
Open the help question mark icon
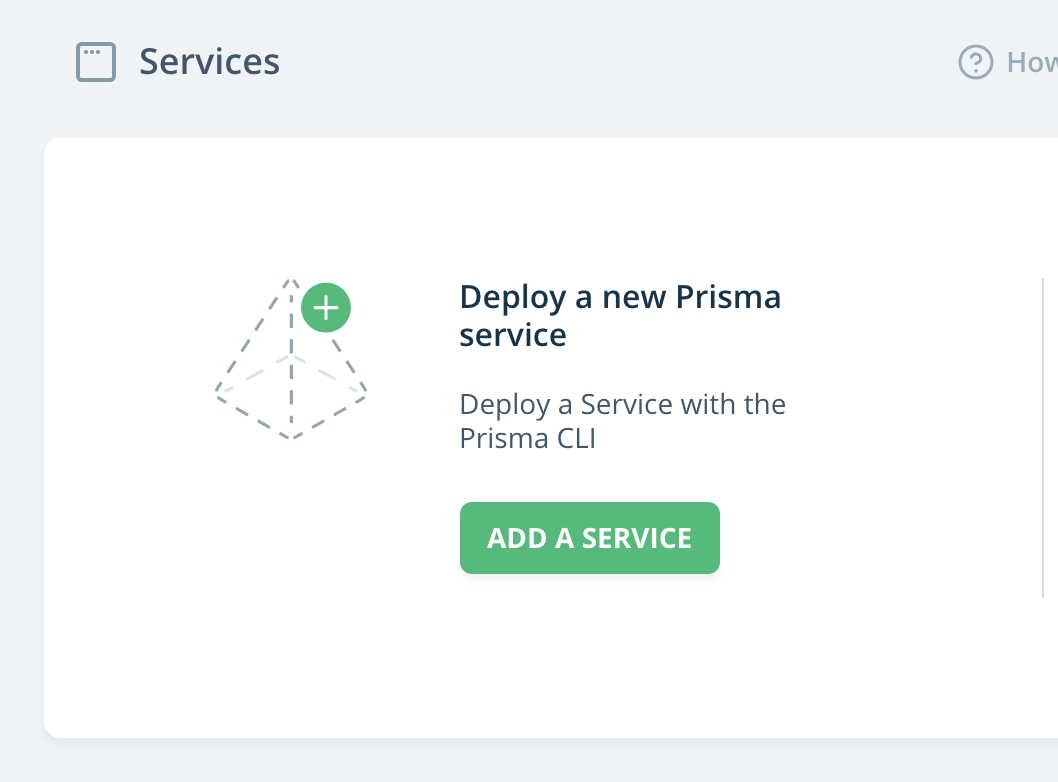(x=976, y=62)
